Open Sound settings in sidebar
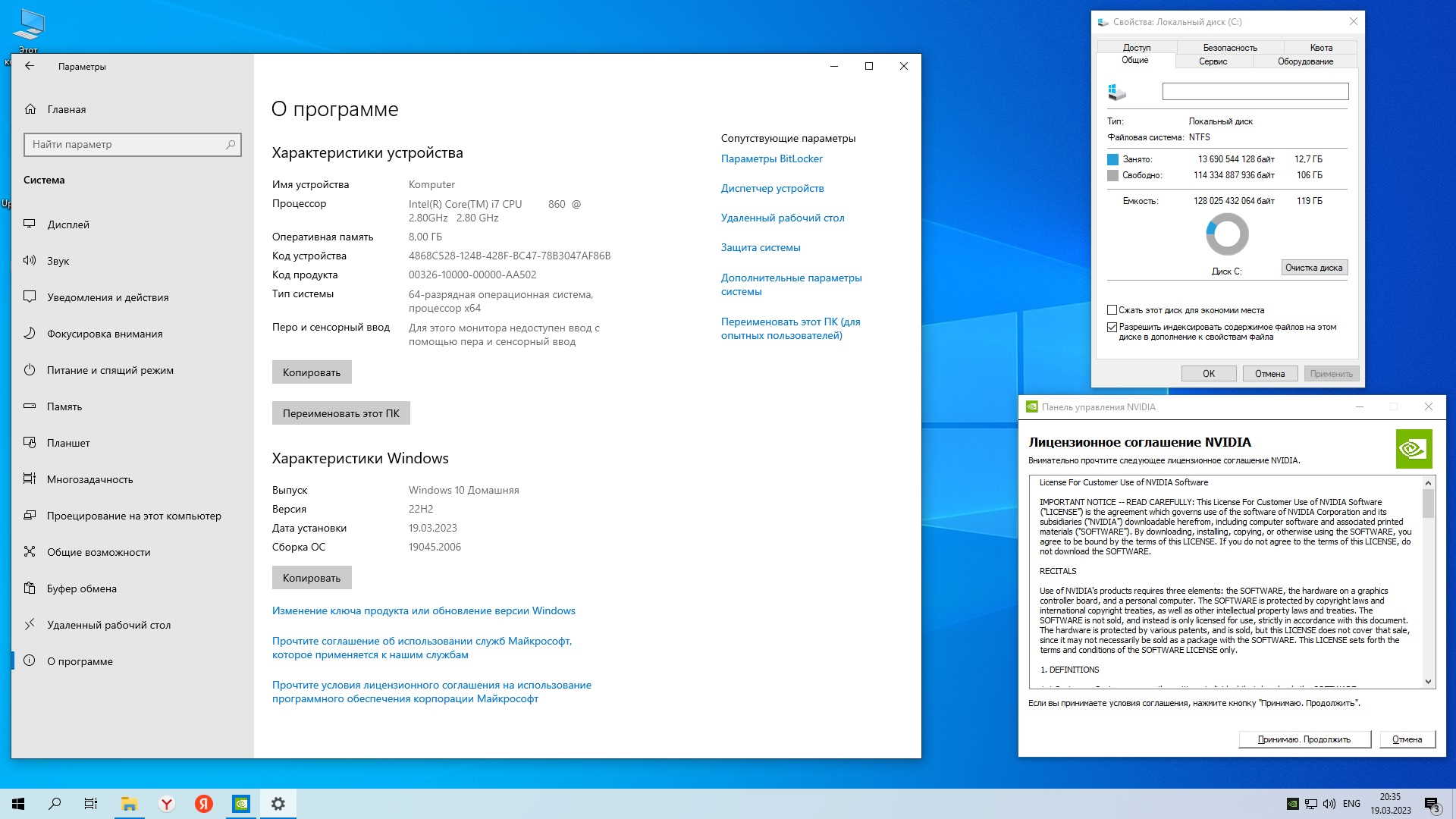Viewport: 1456px width, 819px height. coord(58,261)
